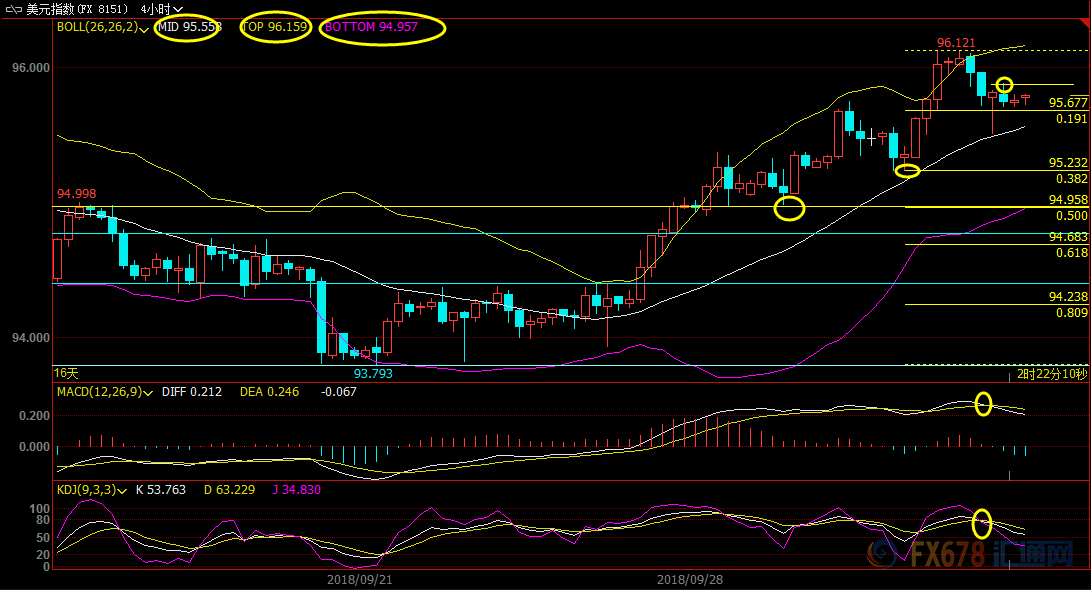Screen dimensions: 1091x590
Task: Select the 0.618 Fibonacci level label
Action: pos(1071,253)
